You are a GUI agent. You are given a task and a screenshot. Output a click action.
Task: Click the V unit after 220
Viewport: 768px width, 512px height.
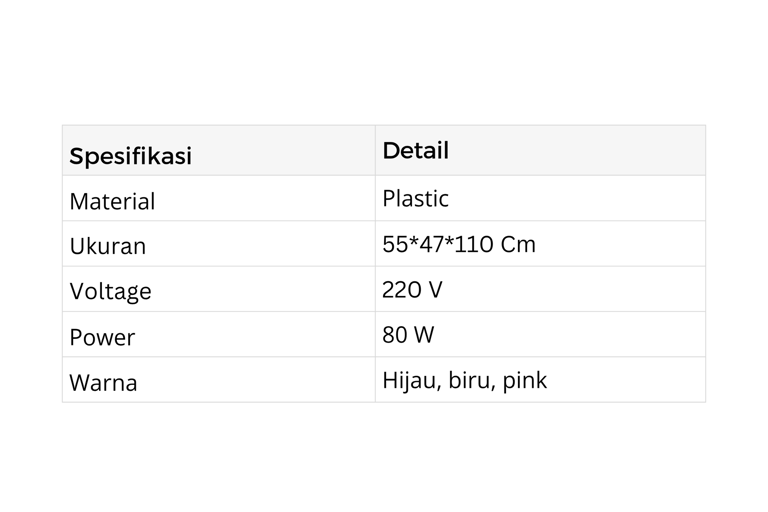[x=434, y=290]
